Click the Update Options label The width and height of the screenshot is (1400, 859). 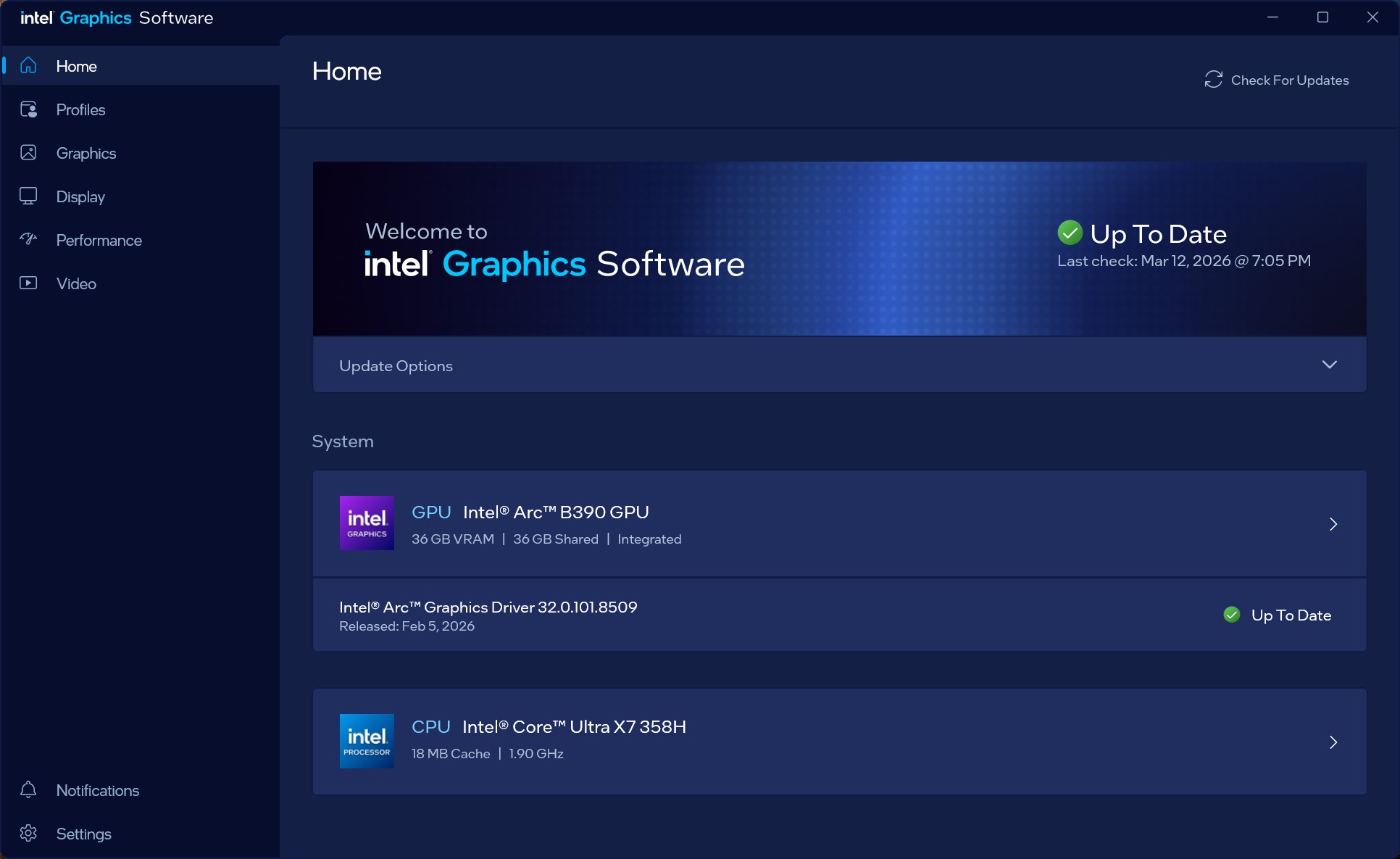396,366
